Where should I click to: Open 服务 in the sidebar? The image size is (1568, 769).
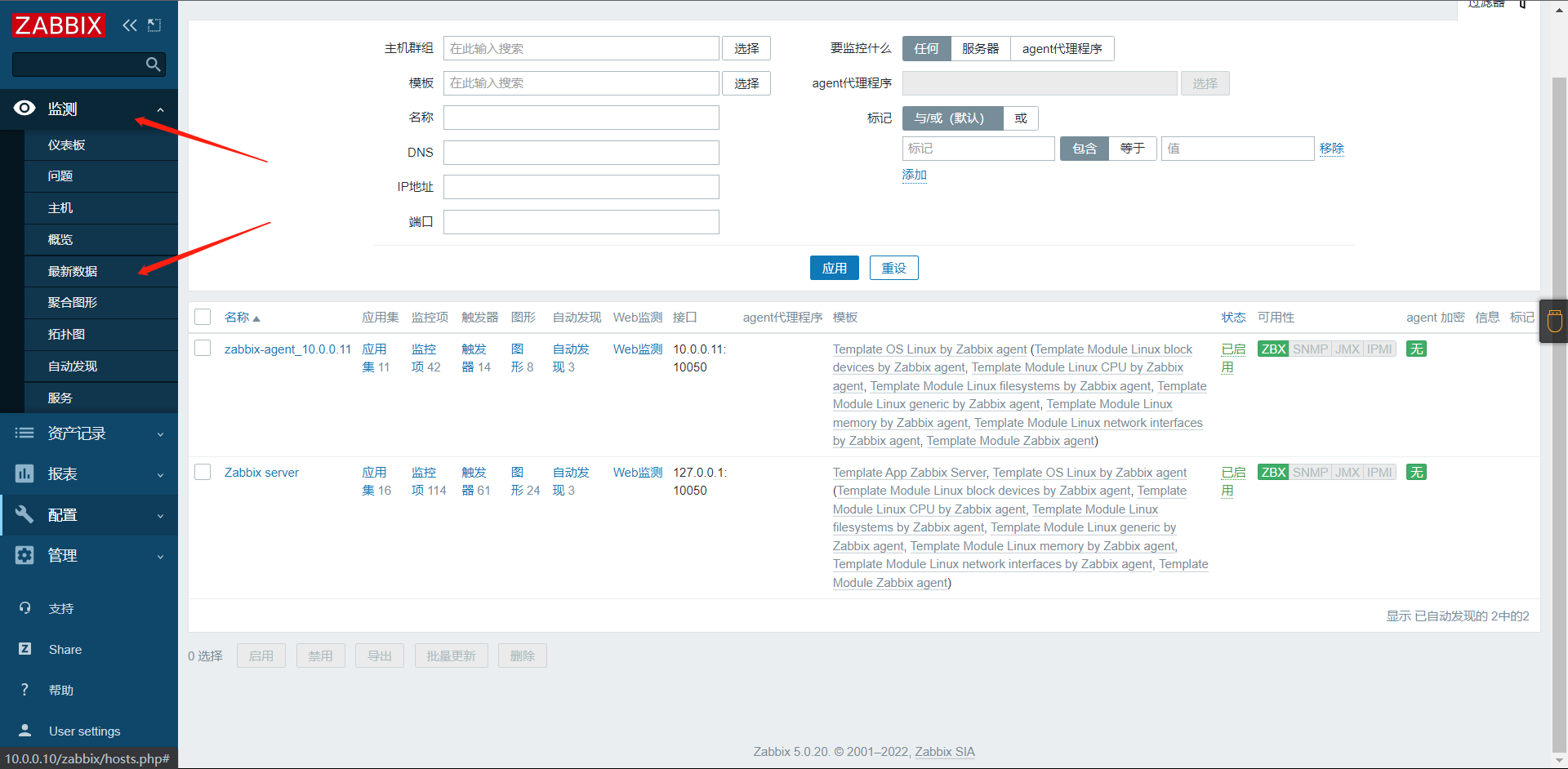(101, 398)
